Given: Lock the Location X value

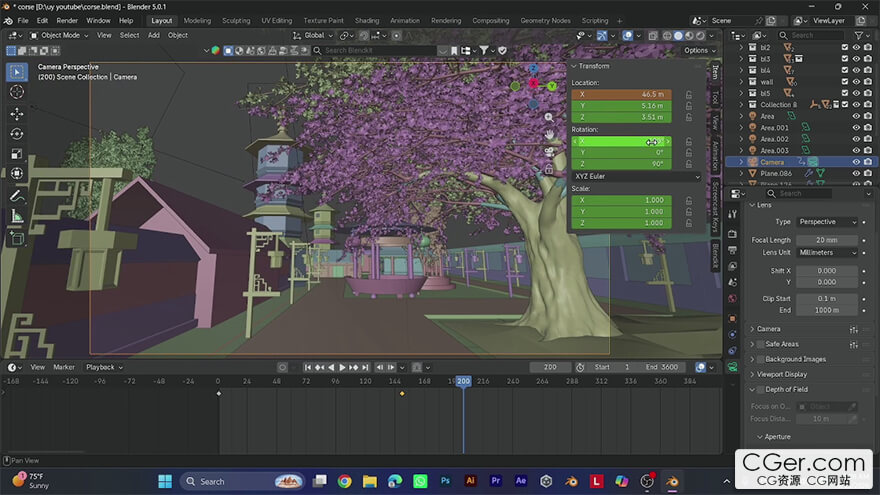Looking at the screenshot, I should pyautogui.click(x=689, y=95).
